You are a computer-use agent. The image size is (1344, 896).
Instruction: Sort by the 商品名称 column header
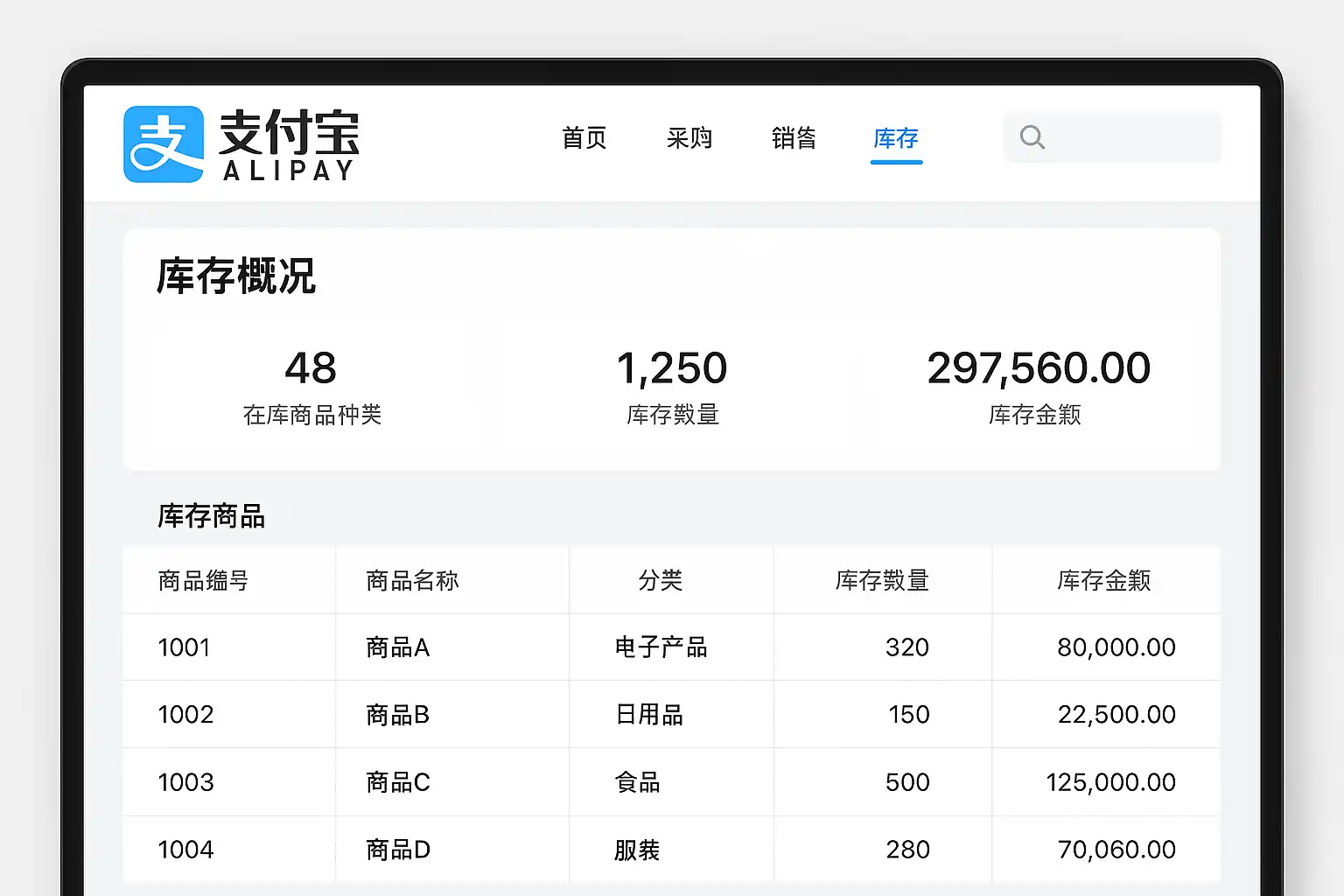[x=412, y=580]
